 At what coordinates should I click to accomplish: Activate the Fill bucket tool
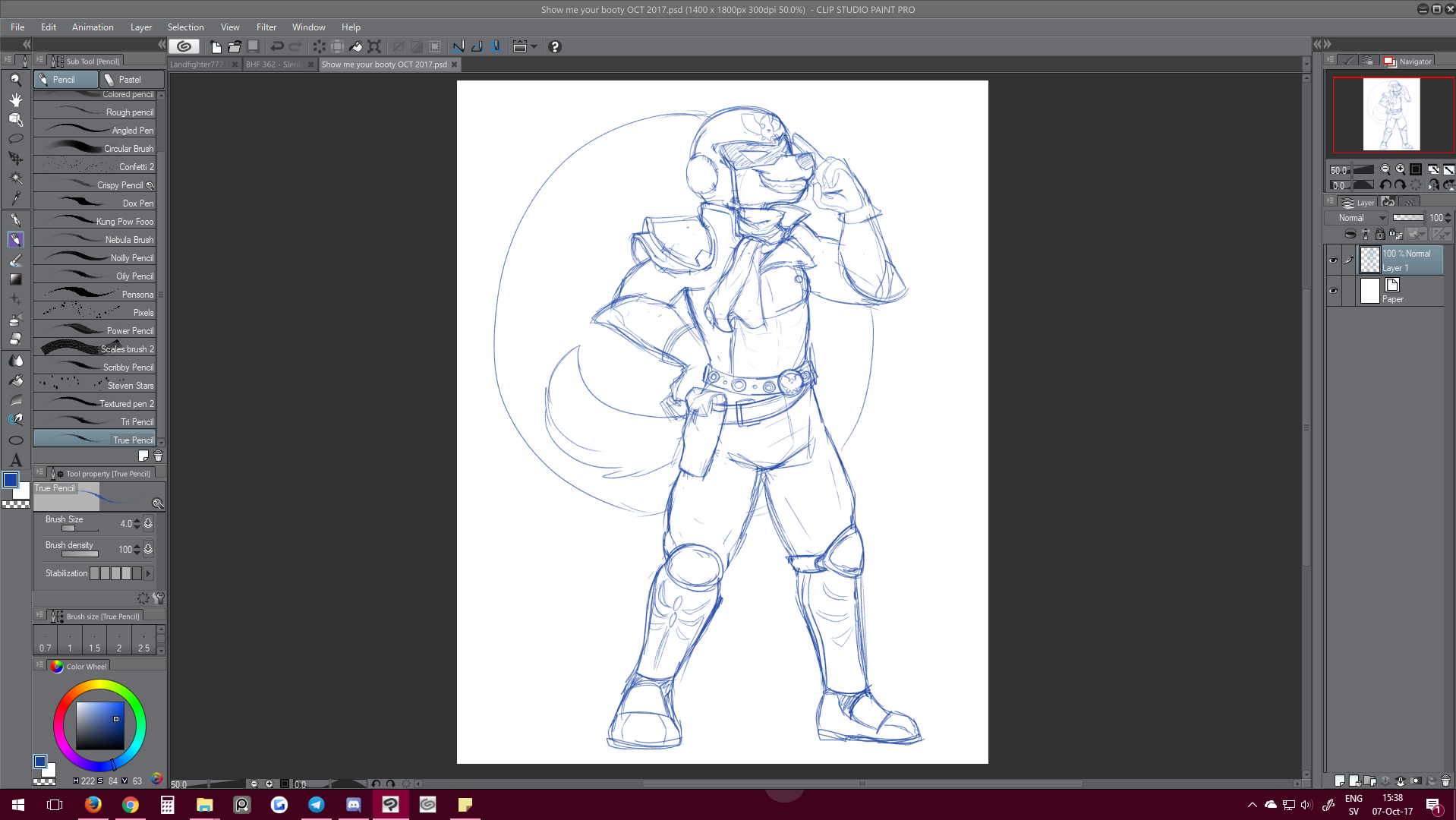pos(15,380)
